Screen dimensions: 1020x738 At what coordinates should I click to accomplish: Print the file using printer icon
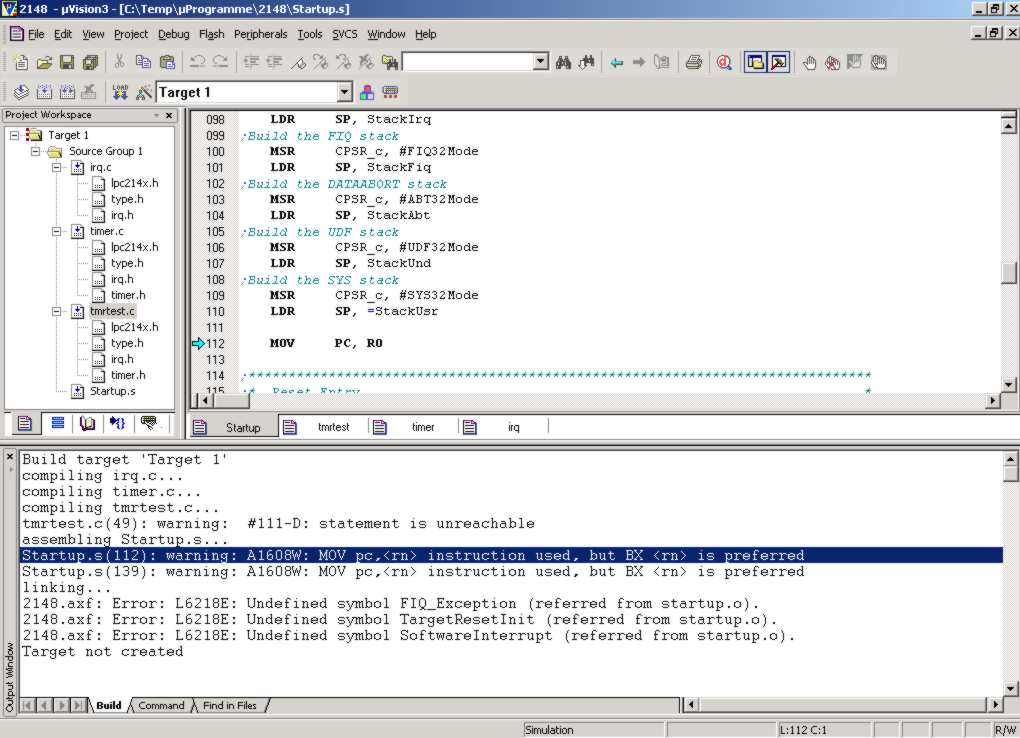pyautogui.click(x=693, y=62)
